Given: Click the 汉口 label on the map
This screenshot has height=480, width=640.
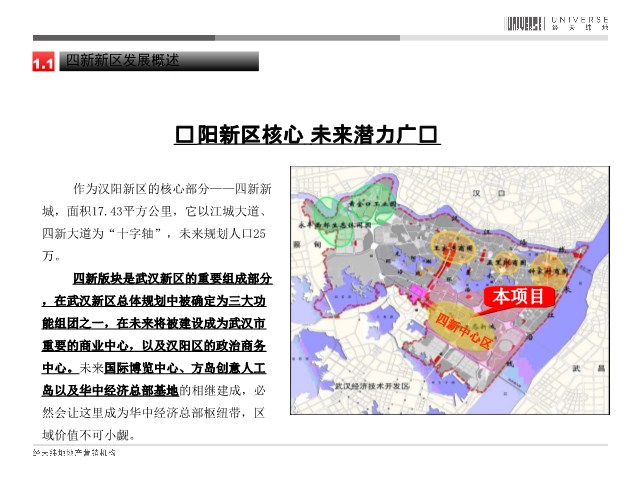Looking at the screenshot, I should [x=489, y=193].
